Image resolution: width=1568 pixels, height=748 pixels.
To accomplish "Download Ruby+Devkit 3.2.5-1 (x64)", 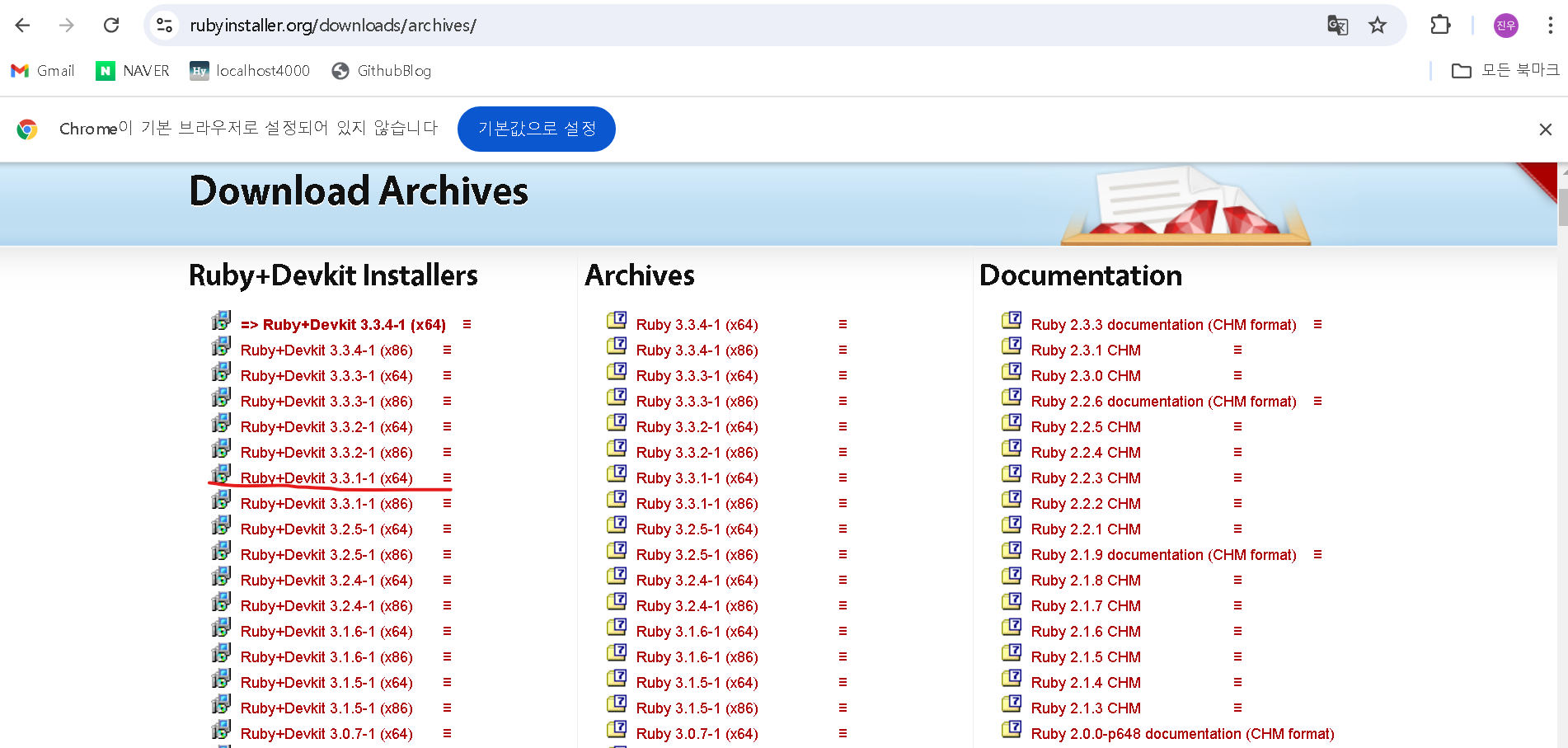I will [326, 529].
